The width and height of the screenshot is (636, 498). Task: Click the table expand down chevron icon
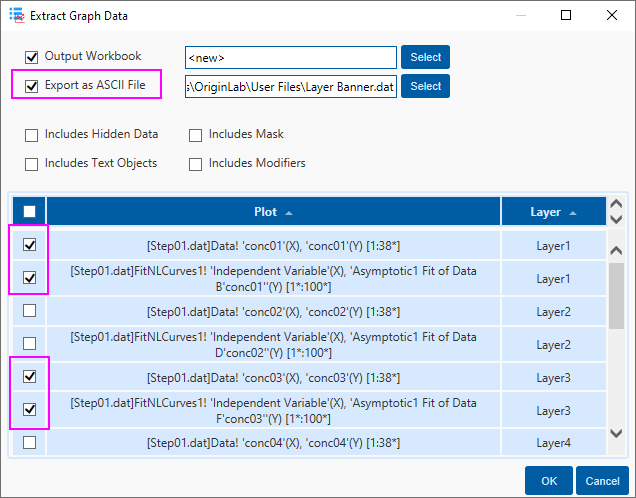coord(616,219)
